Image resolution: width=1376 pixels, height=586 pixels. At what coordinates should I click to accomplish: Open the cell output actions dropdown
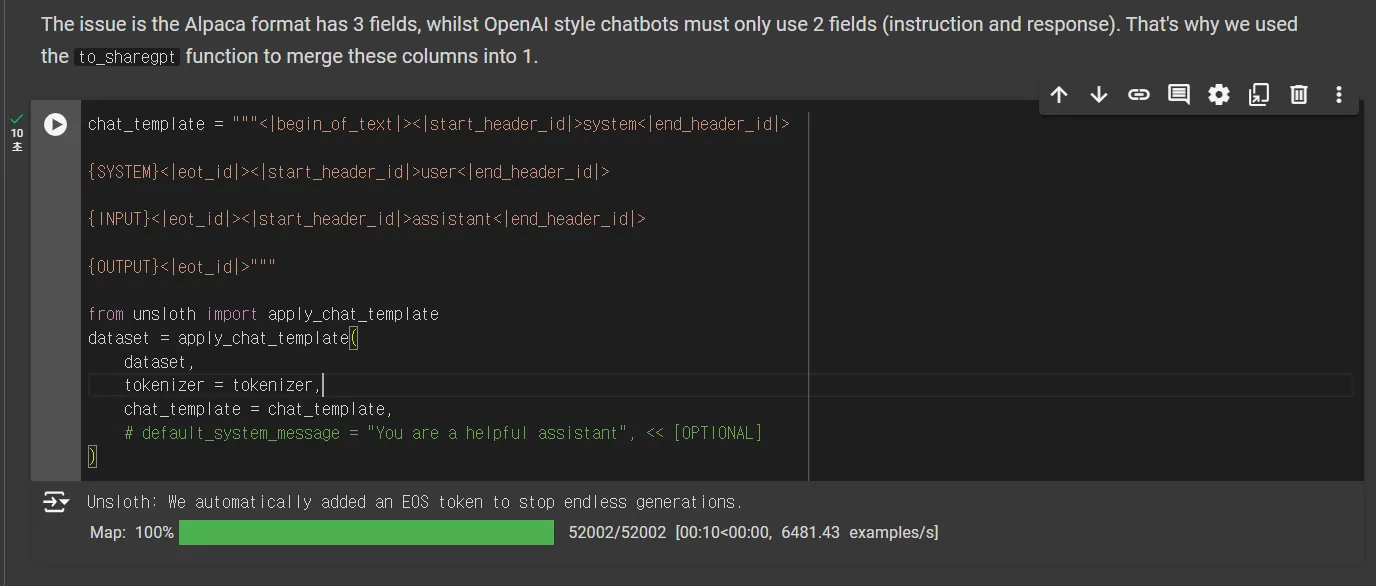tap(55, 502)
